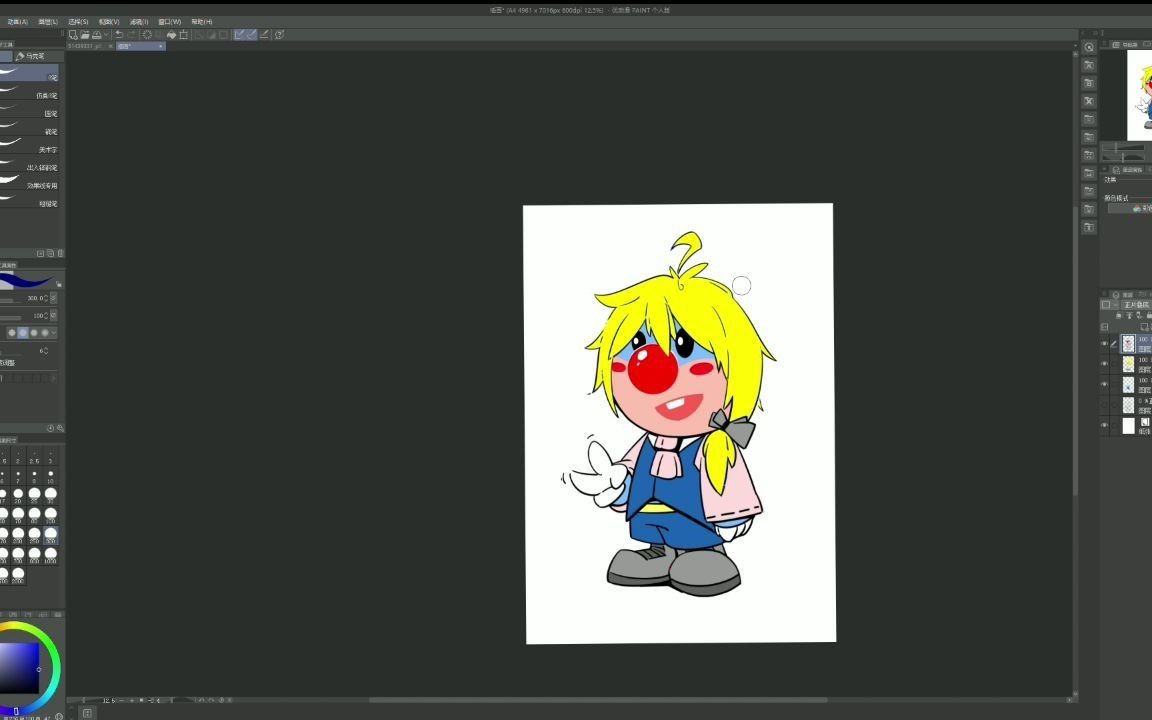This screenshot has height=720, width=1152.
Task: Toggle Snap to Grid toolbar icon
Action: pos(264,35)
